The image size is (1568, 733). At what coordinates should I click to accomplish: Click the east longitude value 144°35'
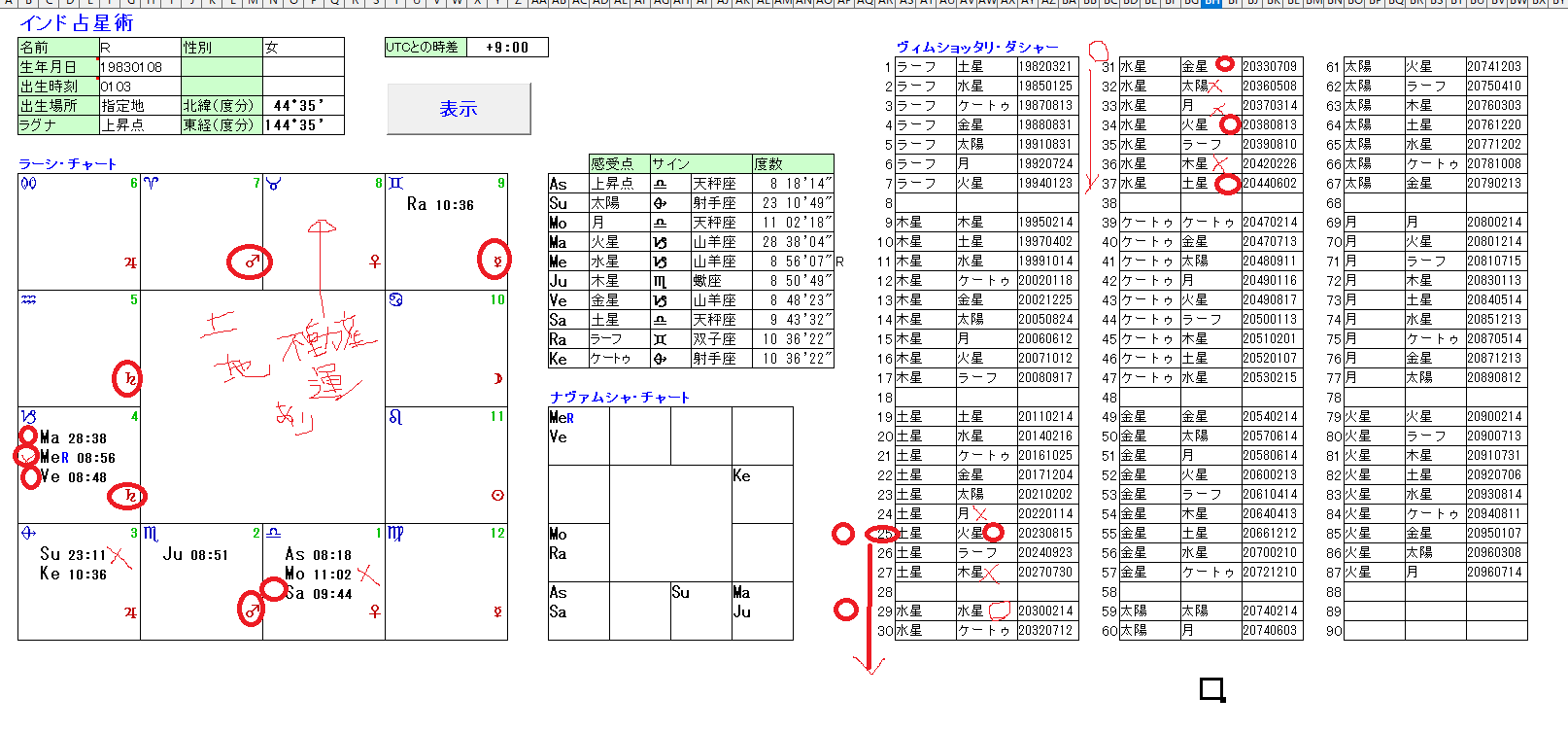[x=302, y=125]
